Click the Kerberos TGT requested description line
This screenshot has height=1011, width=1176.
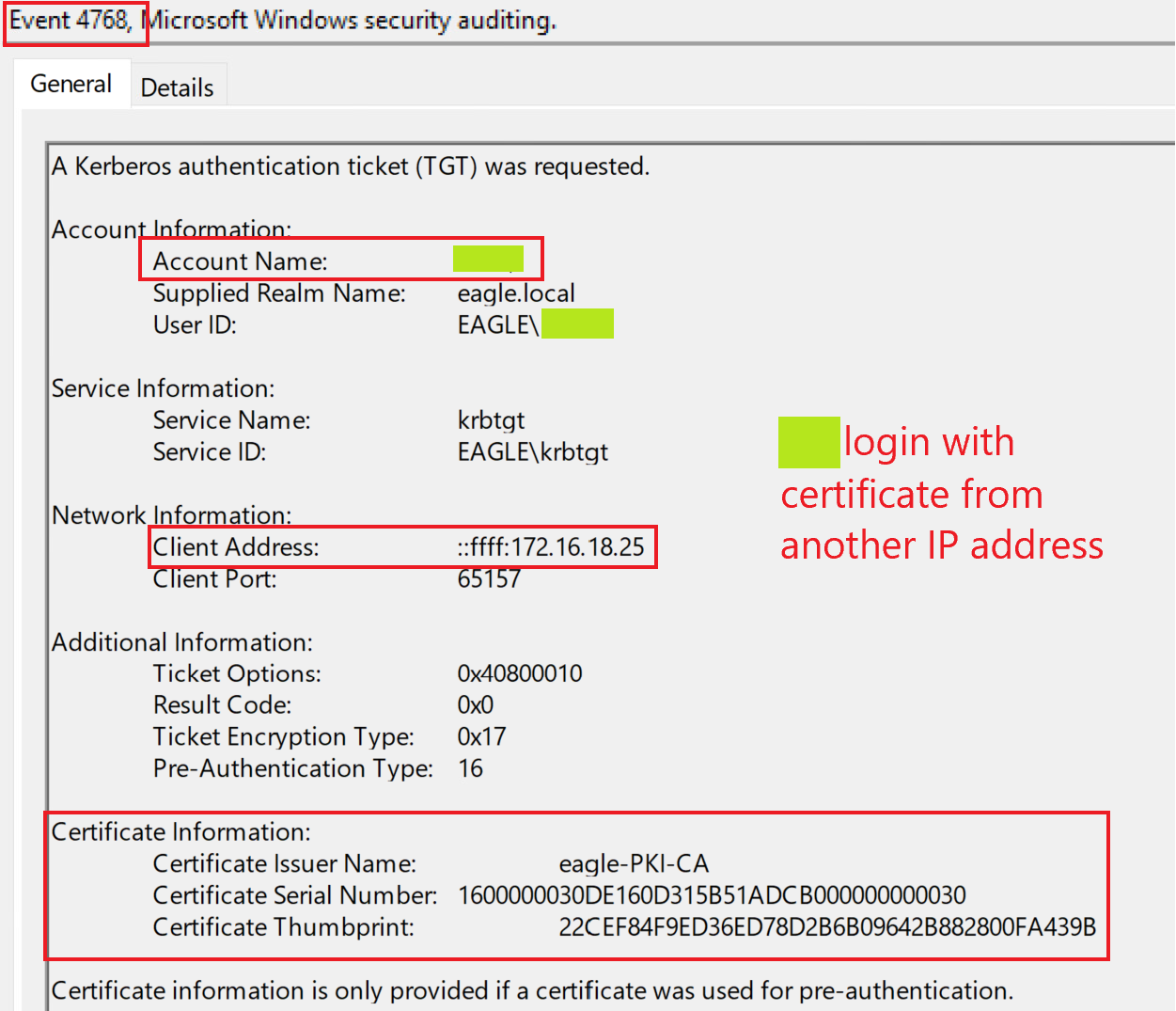click(x=350, y=166)
